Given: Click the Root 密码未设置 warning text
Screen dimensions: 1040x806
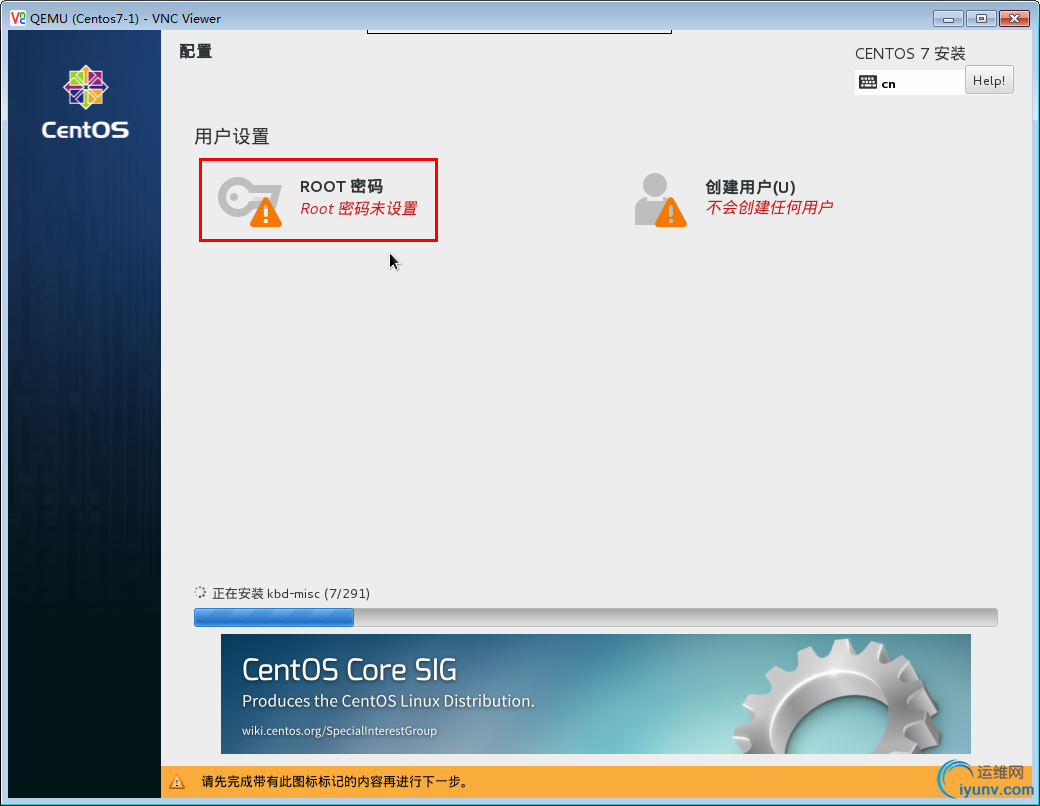Looking at the screenshot, I should pyautogui.click(x=359, y=208).
